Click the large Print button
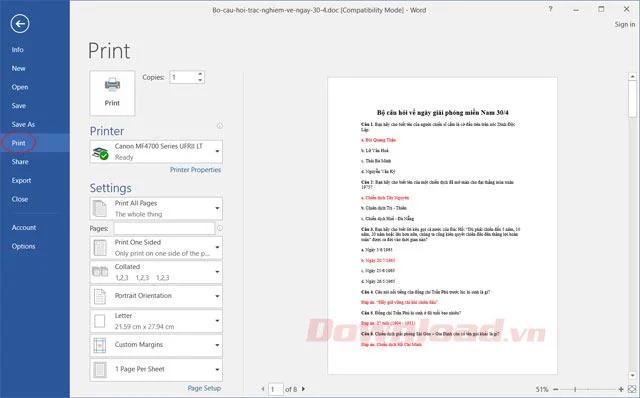640x398 pixels. [x=112, y=93]
